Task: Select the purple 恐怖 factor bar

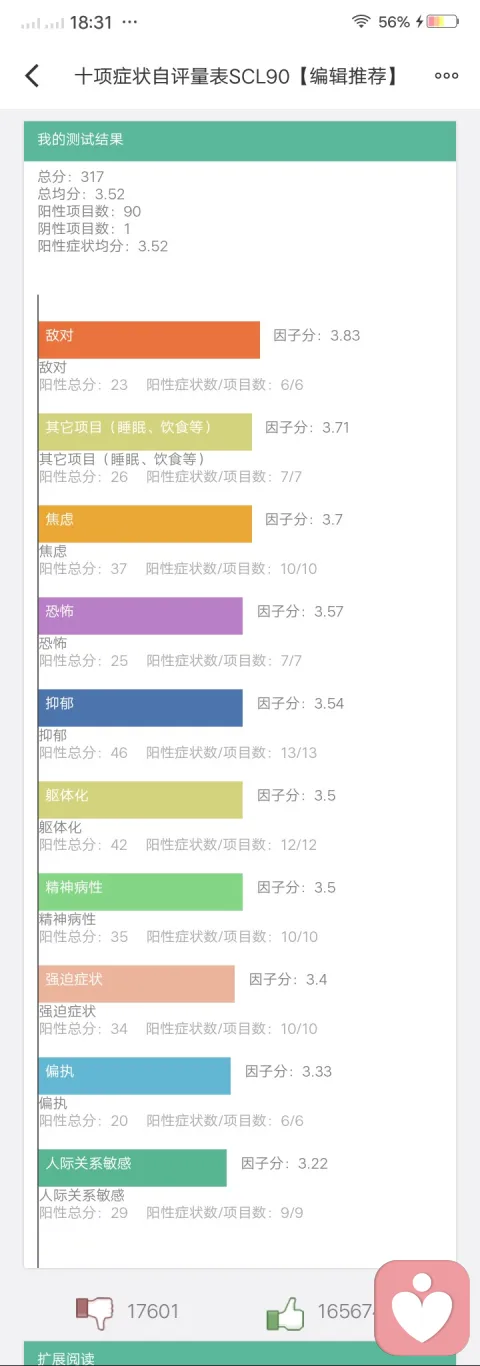Action: click(x=141, y=616)
